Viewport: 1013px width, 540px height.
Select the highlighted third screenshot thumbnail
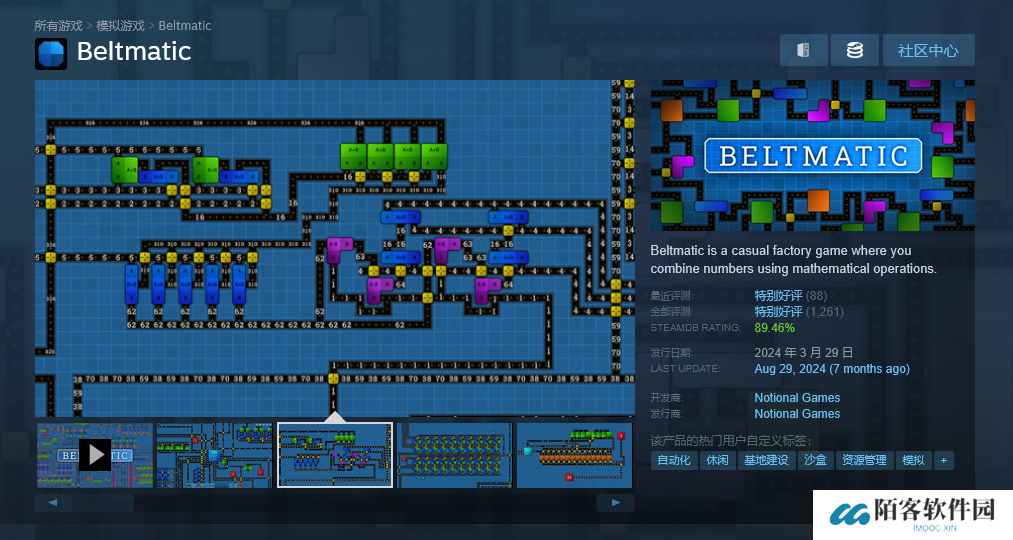click(x=335, y=455)
